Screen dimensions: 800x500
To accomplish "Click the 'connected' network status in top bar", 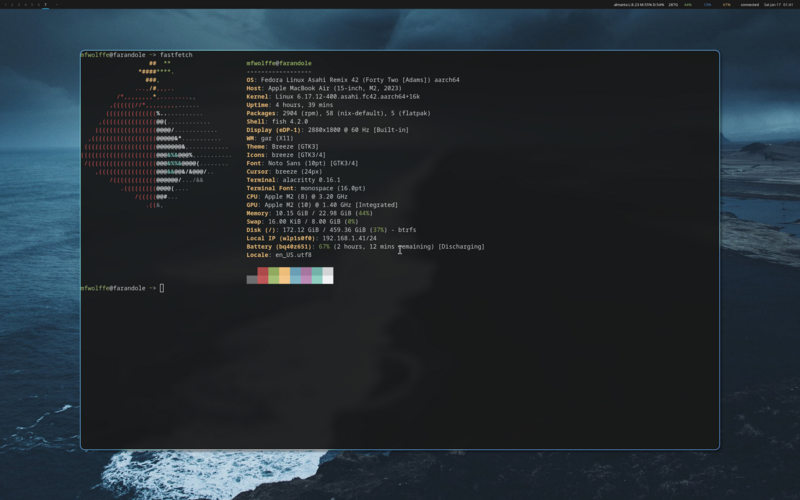I will pos(750,5).
